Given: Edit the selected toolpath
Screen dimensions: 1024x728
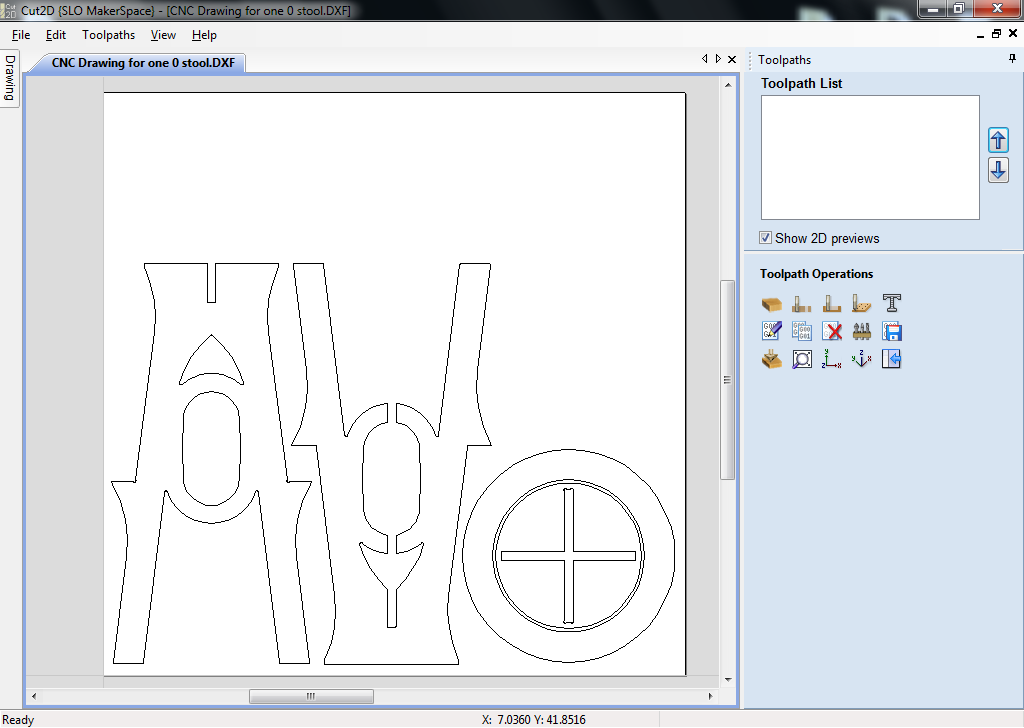Looking at the screenshot, I should (770, 330).
